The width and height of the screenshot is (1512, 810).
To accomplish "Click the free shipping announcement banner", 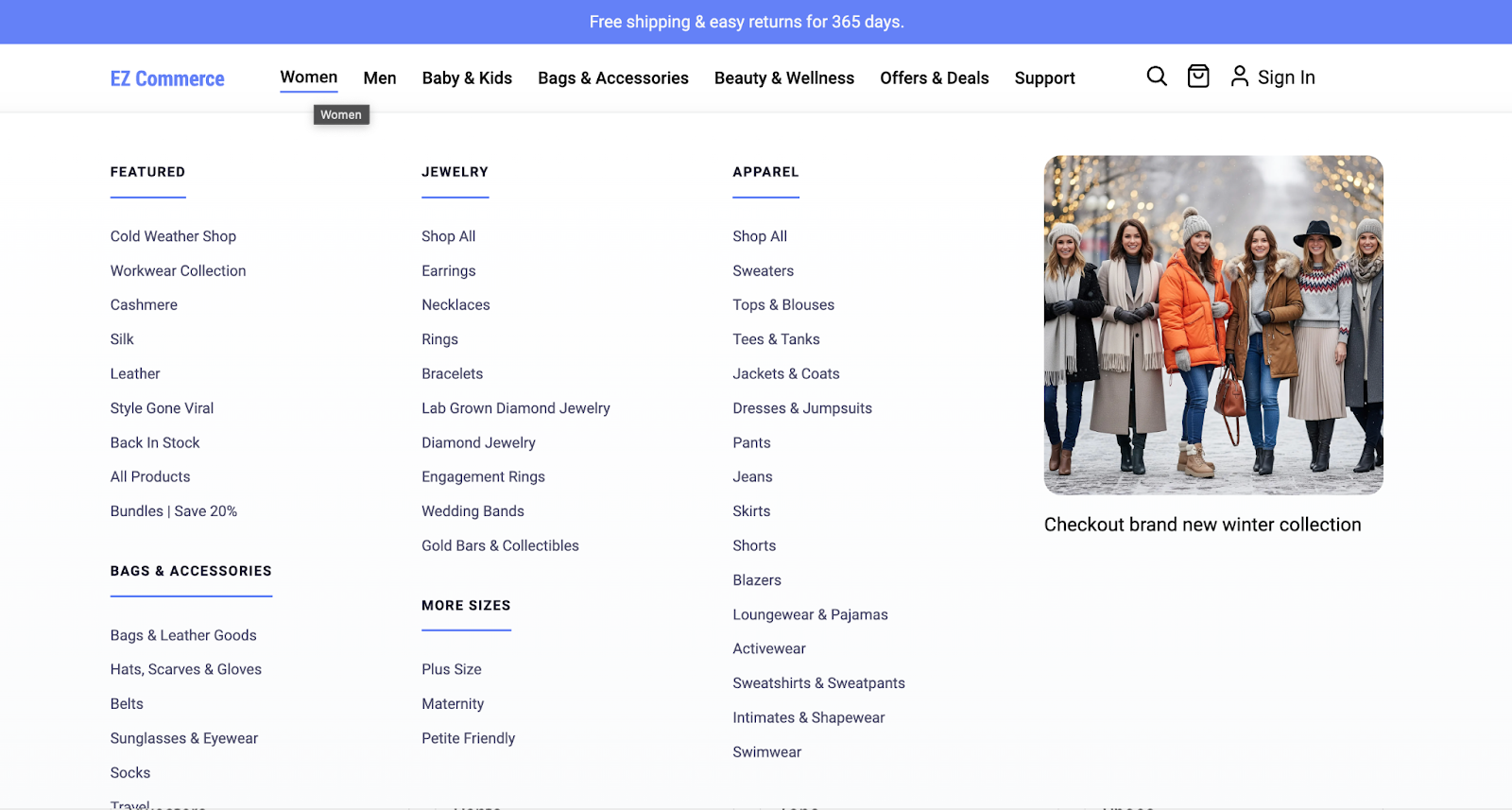I will (756, 22).
